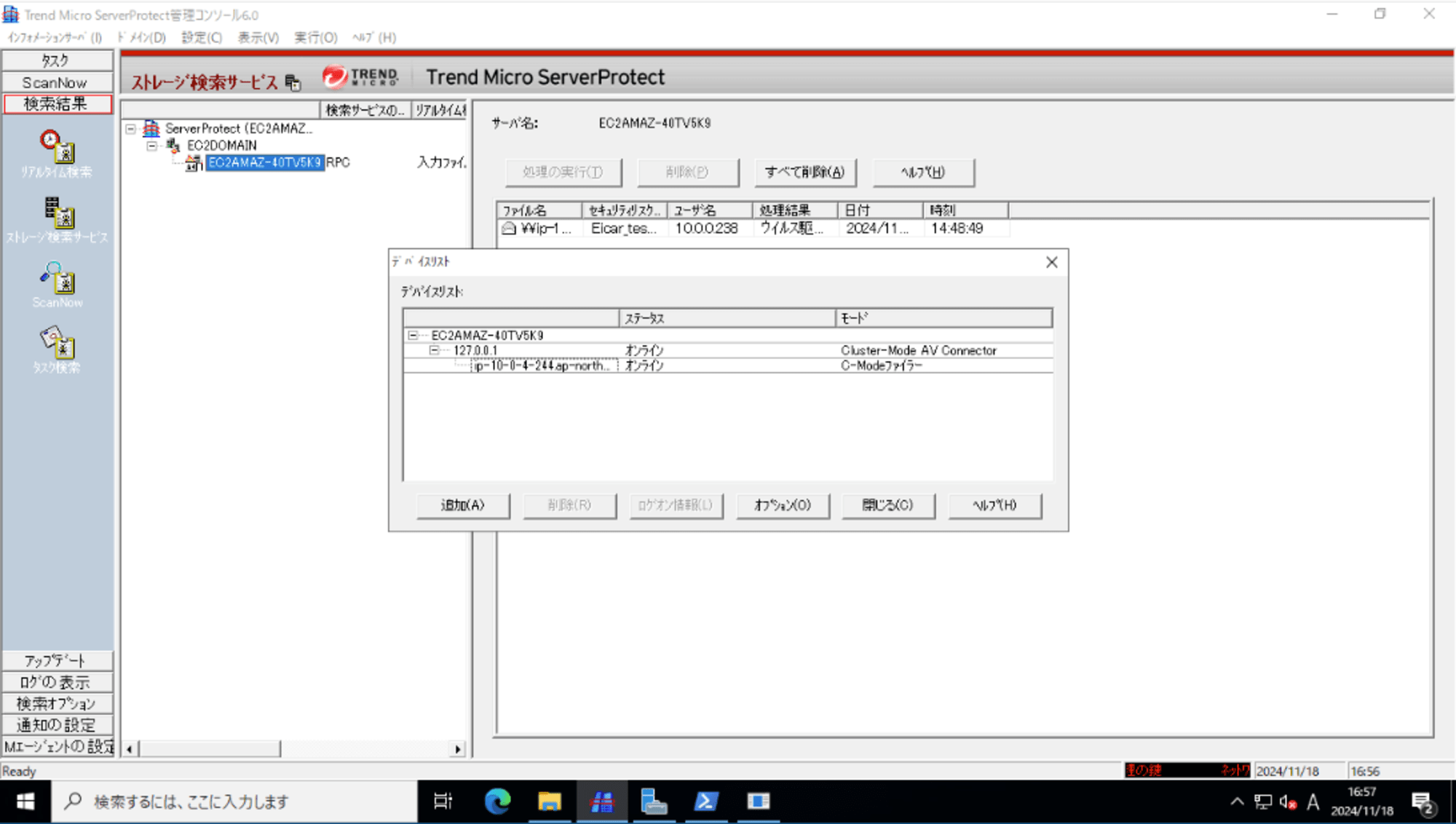
Task: Collapse the ServerProtect root node
Action: (x=130, y=129)
